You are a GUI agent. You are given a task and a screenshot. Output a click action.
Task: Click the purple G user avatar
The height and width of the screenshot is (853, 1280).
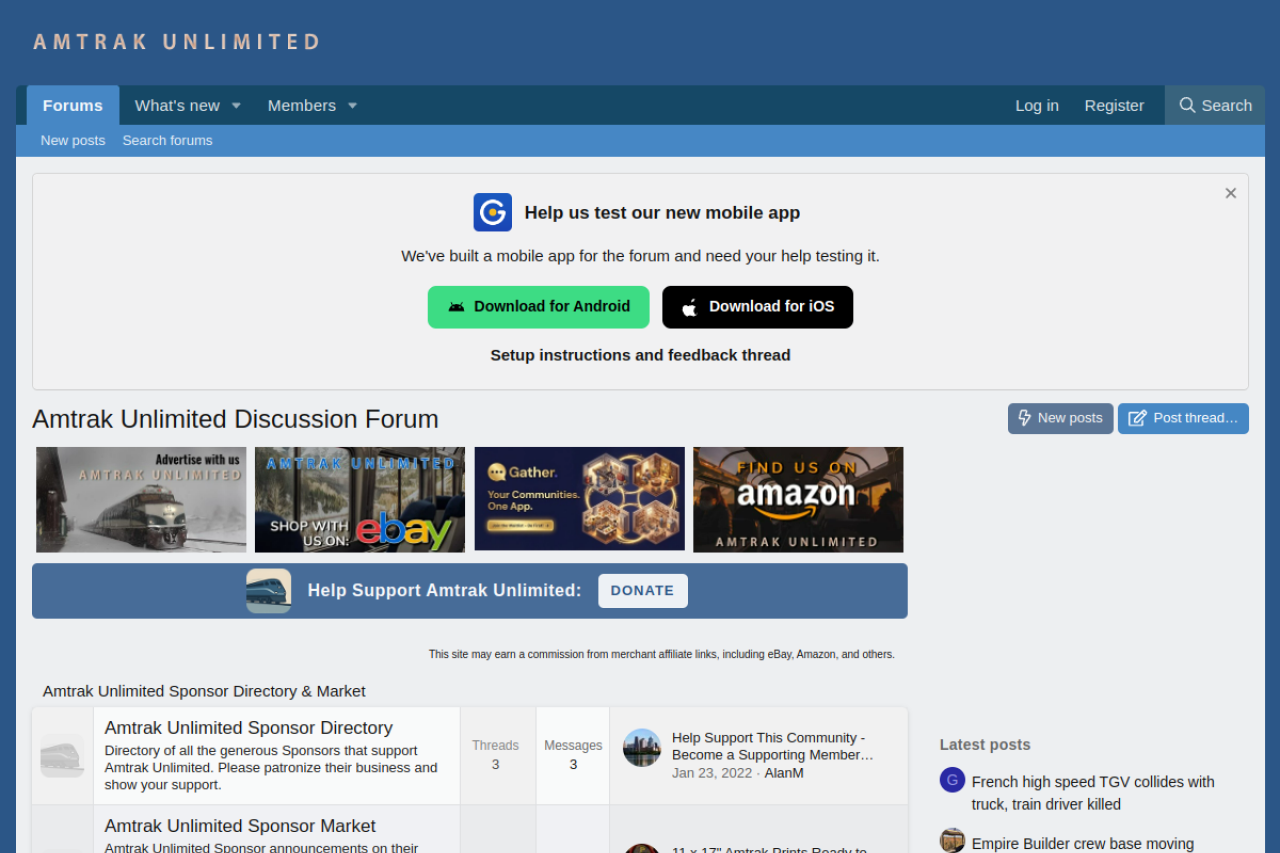[952, 780]
